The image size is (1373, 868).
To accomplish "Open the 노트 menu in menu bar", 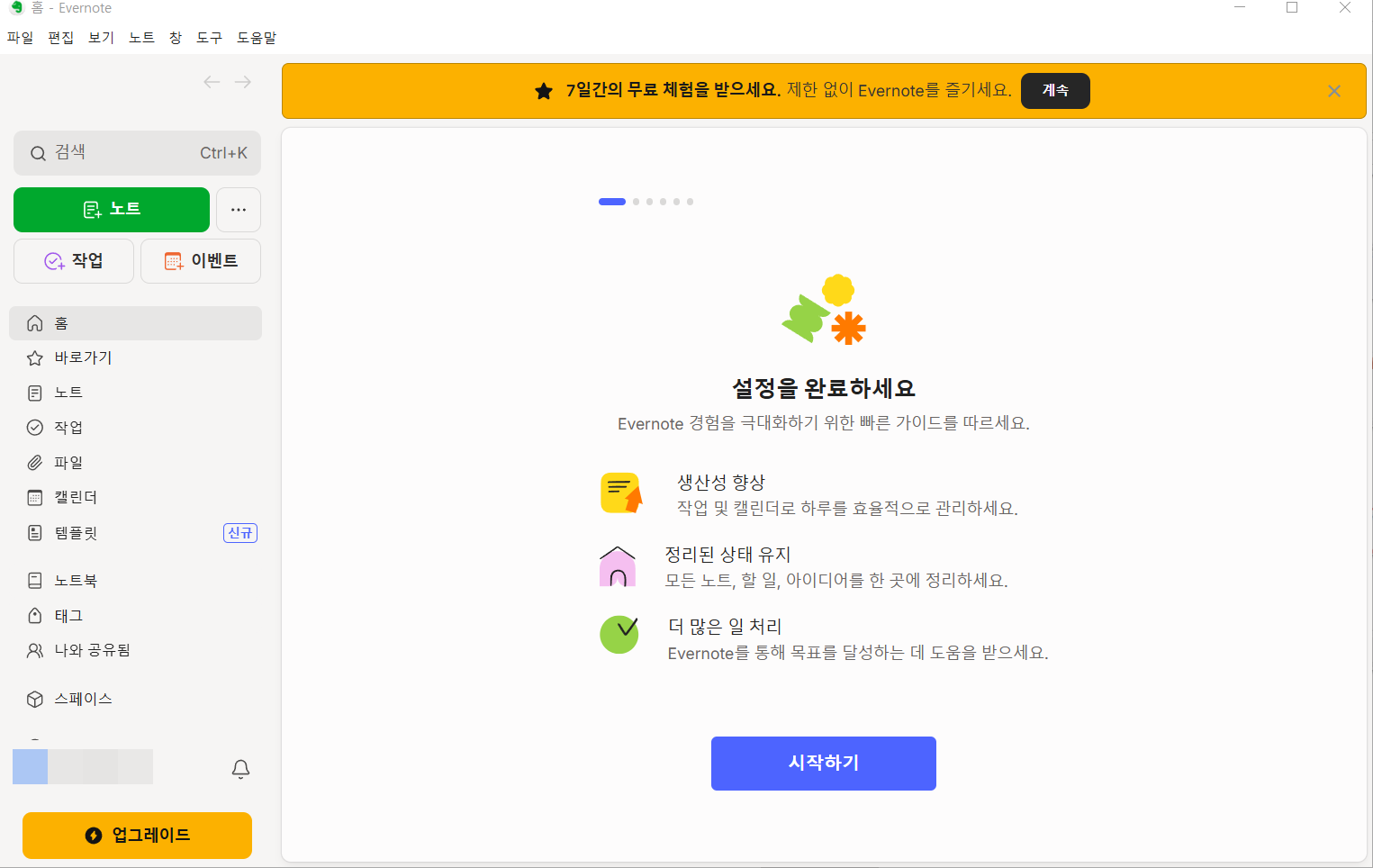I will coord(141,38).
